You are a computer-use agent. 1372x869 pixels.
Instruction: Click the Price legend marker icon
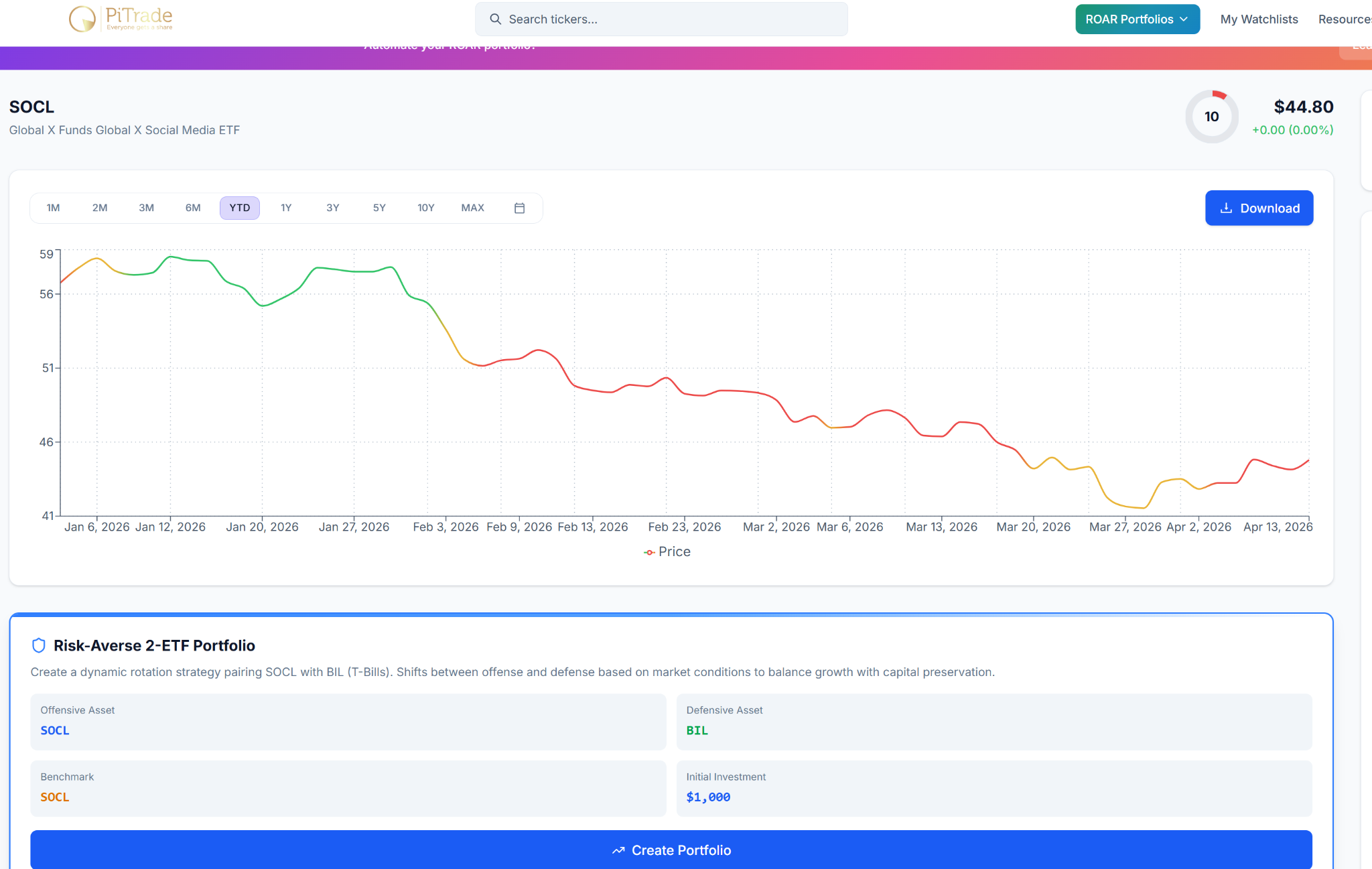[649, 552]
